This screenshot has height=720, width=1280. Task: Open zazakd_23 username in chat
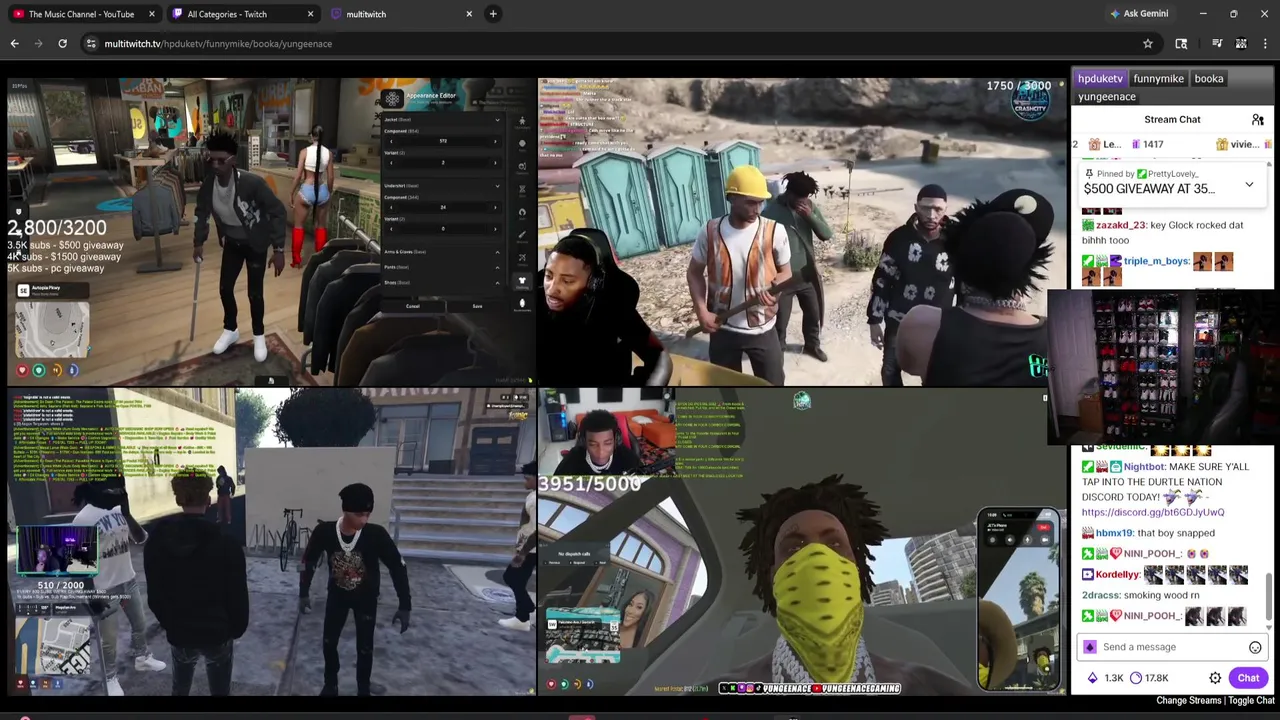click(x=1121, y=225)
